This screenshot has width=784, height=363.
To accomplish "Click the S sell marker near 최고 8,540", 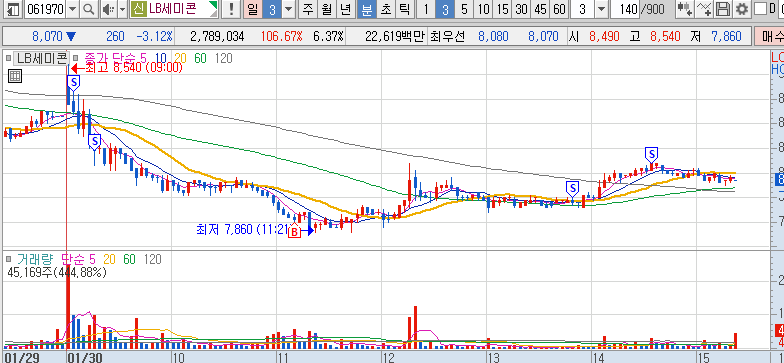I will [74, 82].
